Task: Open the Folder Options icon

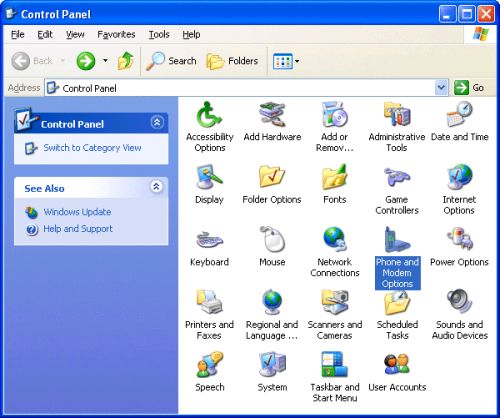Action: (272, 177)
